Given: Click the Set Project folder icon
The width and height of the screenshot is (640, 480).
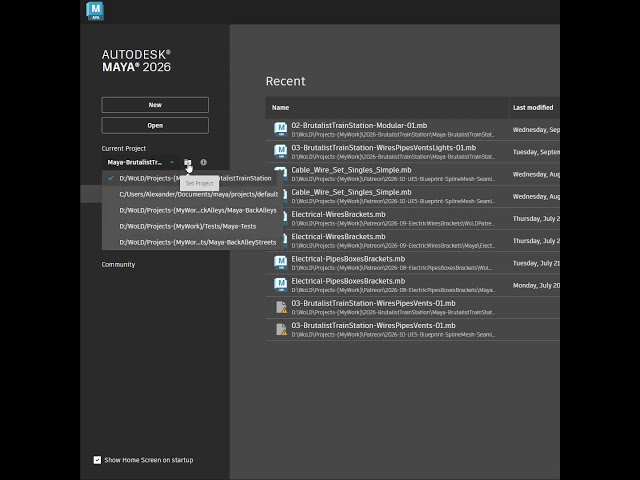Looking at the screenshot, I should tap(187, 162).
